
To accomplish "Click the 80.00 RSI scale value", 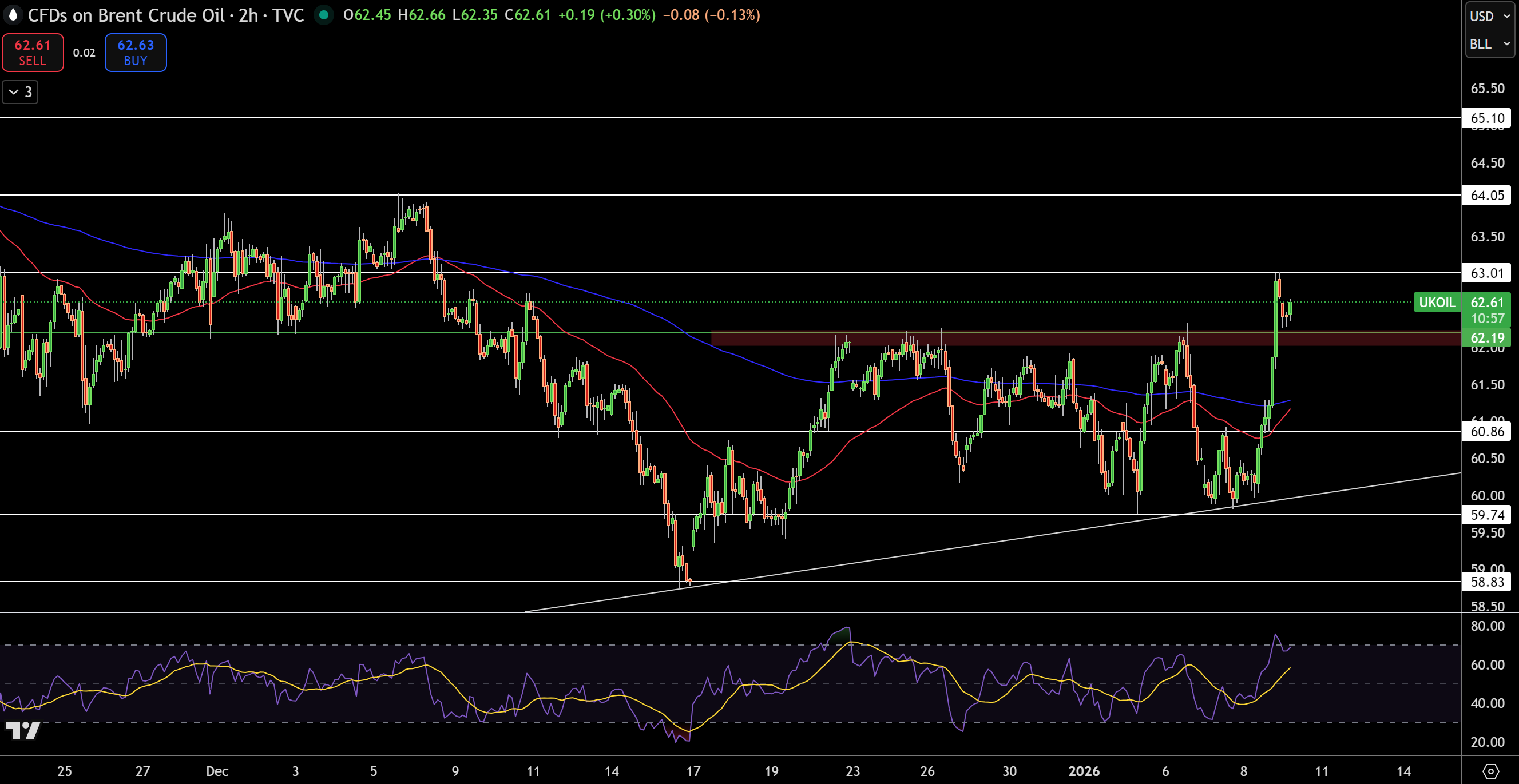I will [1487, 626].
